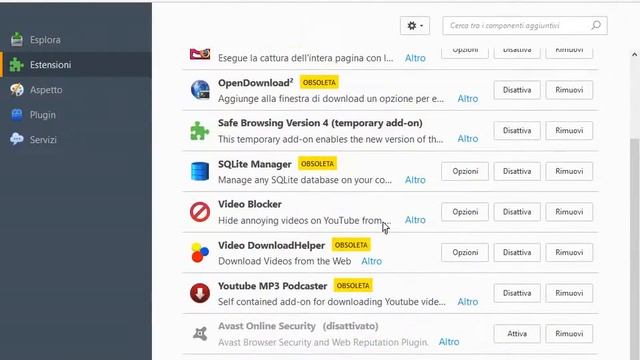
Task: Switch to the Plugin category
Action: pyautogui.click(x=76, y=115)
